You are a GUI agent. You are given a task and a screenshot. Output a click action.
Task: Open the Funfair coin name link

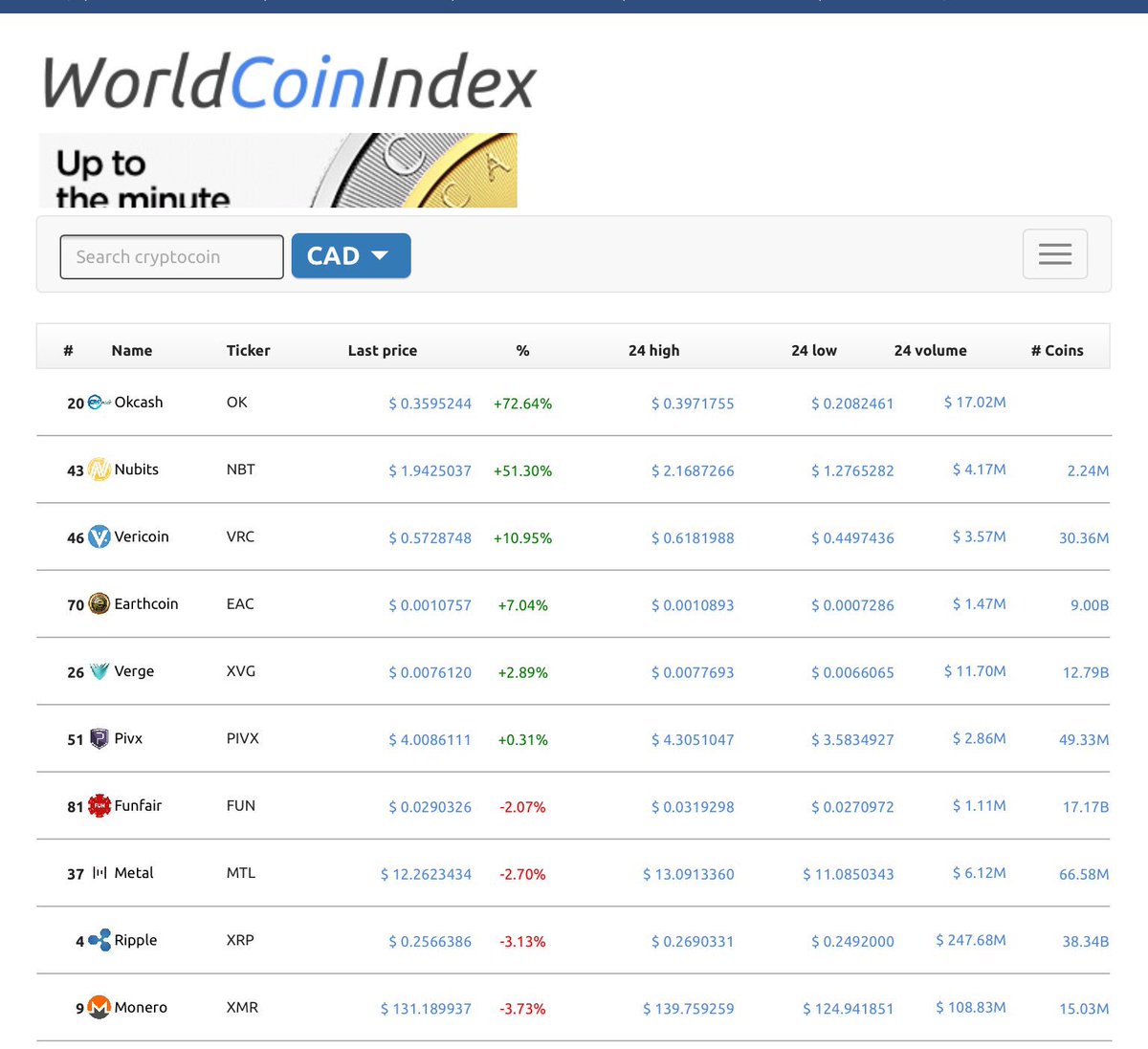click(138, 806)
